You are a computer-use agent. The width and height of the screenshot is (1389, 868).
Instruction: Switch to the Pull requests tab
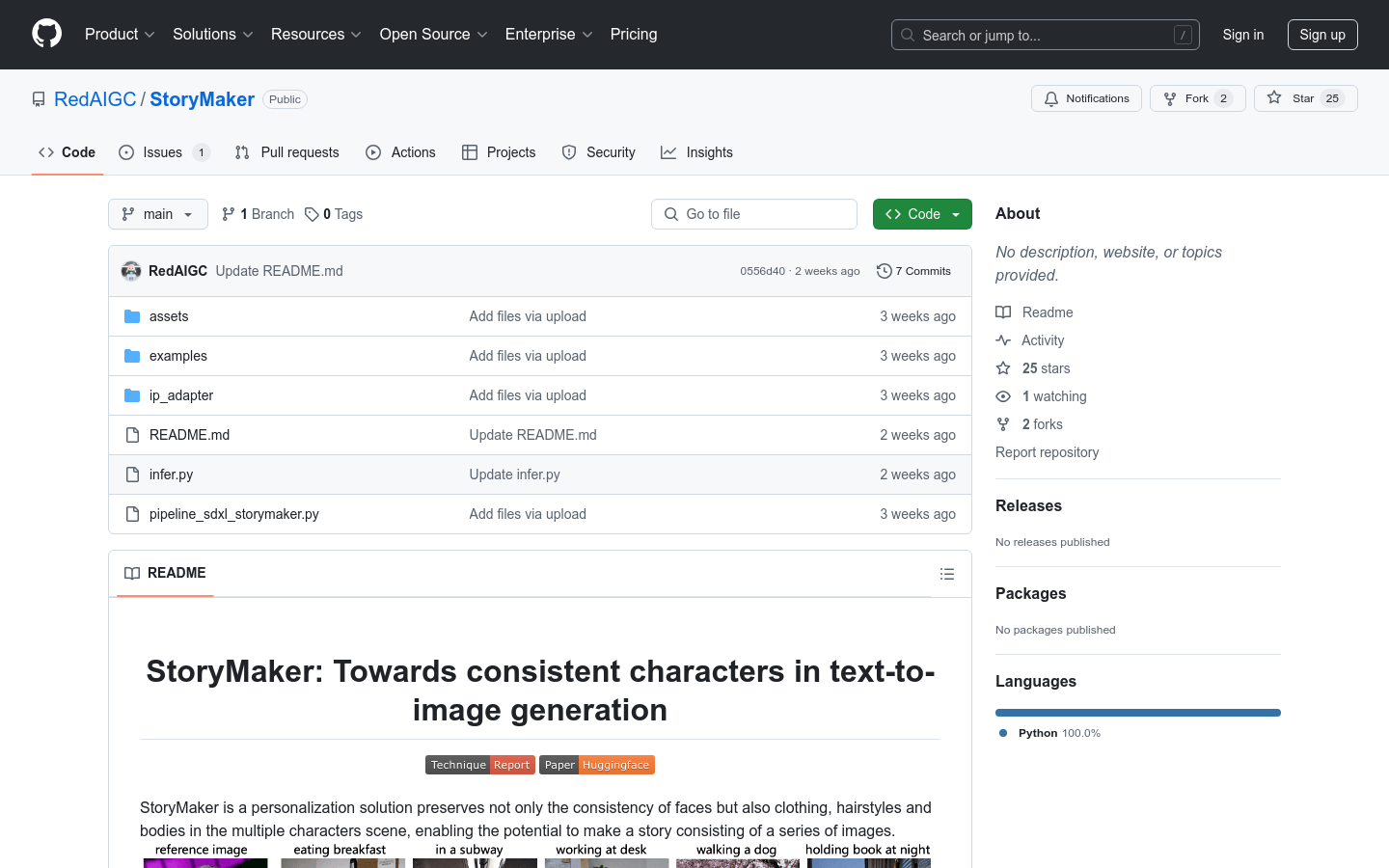(287, 152)
